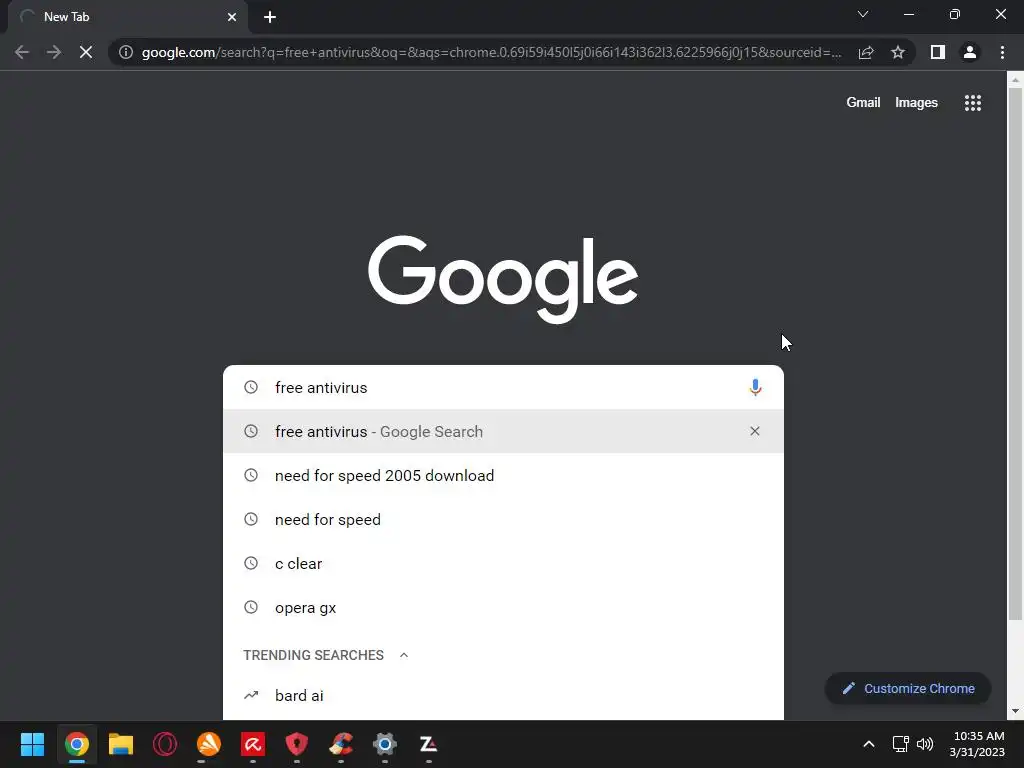Screen dimensions: 1024x768
Task: Open Chrome three-dot menu
Action: (x=1002, y=52)
